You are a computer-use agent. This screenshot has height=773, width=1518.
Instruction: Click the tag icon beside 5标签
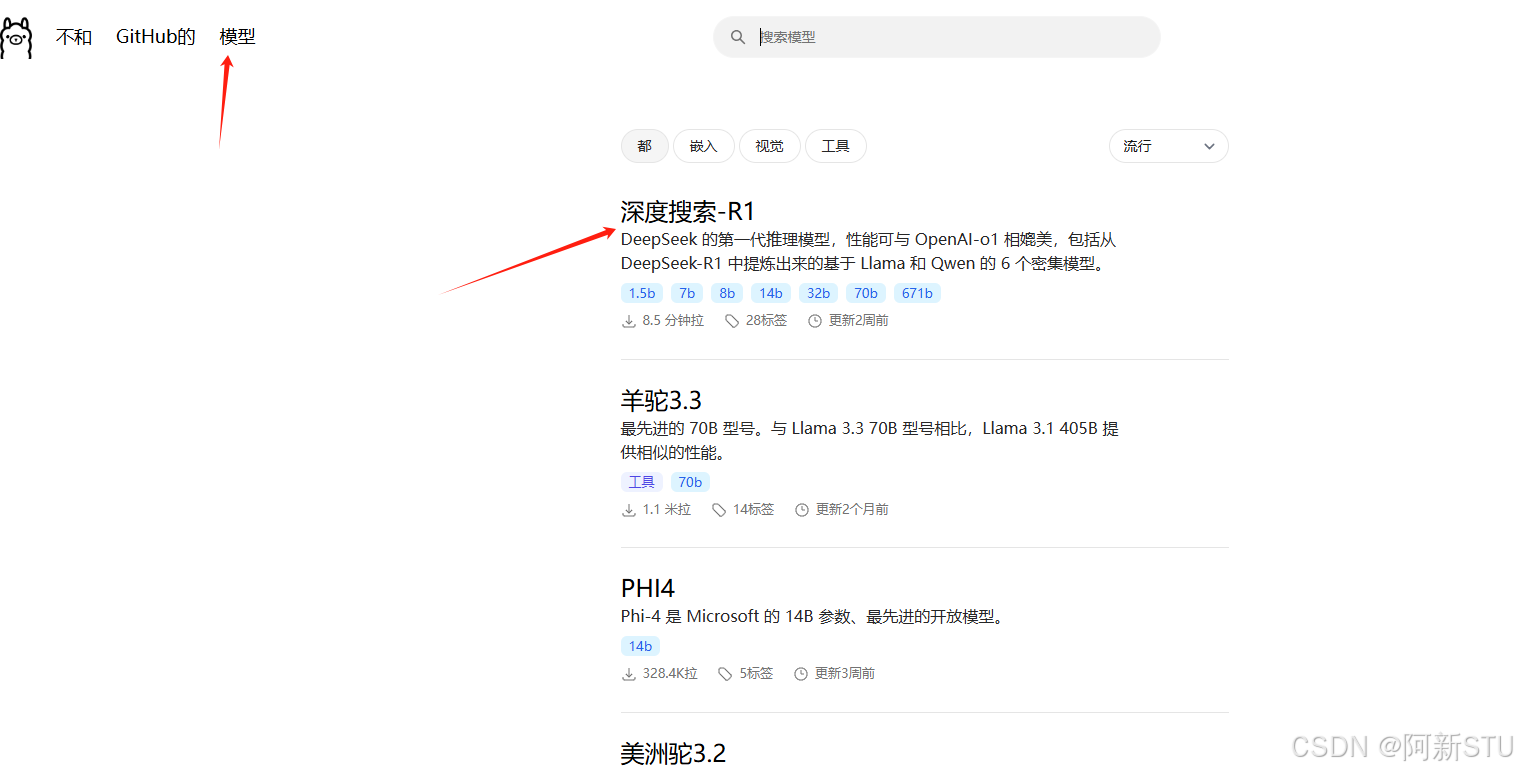pyautogui.click(x=725, y=674)
